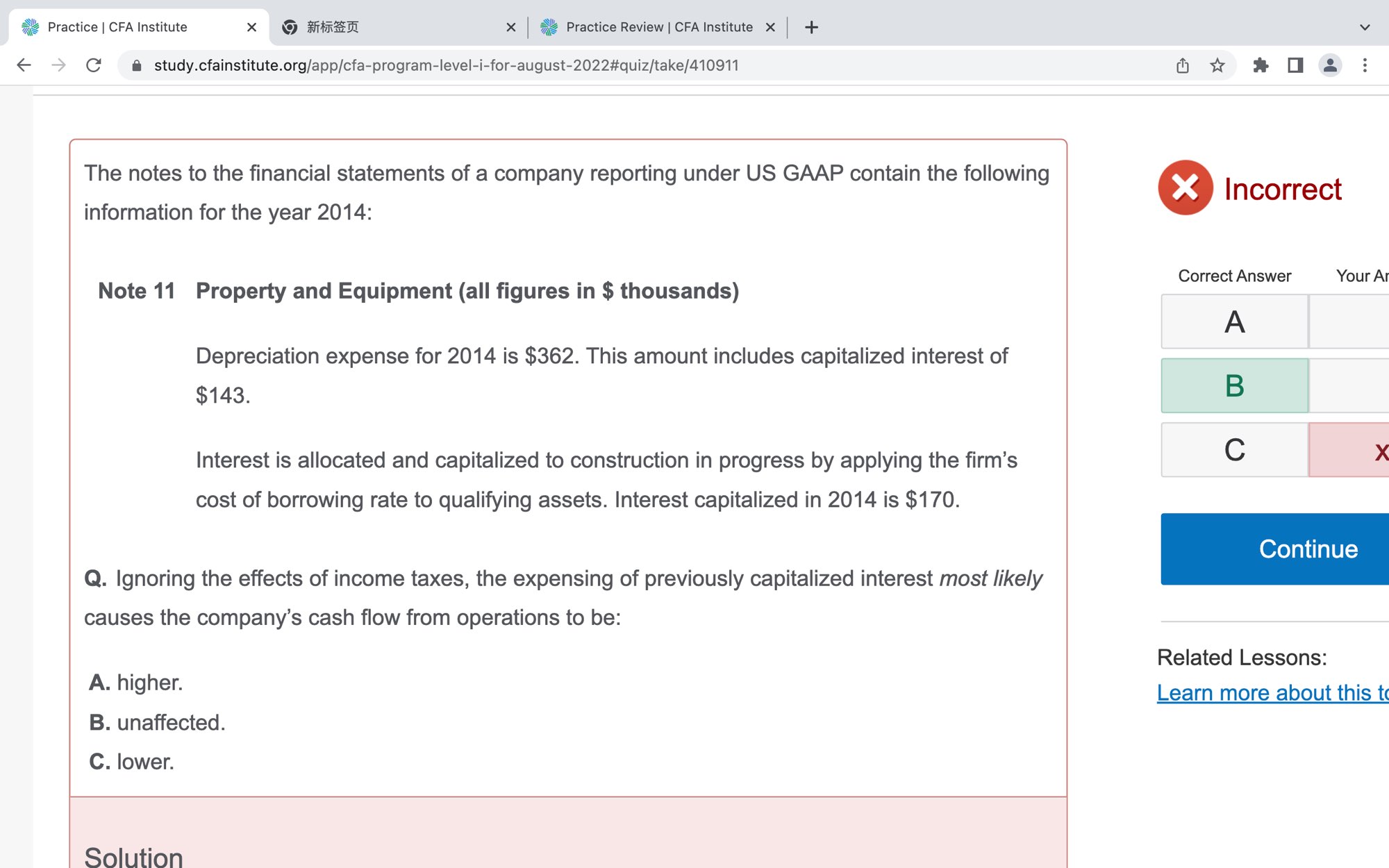Bookmark this page with star icon
Image resolution: width=1389 pixels, height=868 pixels.
(x=1217, y=65)
